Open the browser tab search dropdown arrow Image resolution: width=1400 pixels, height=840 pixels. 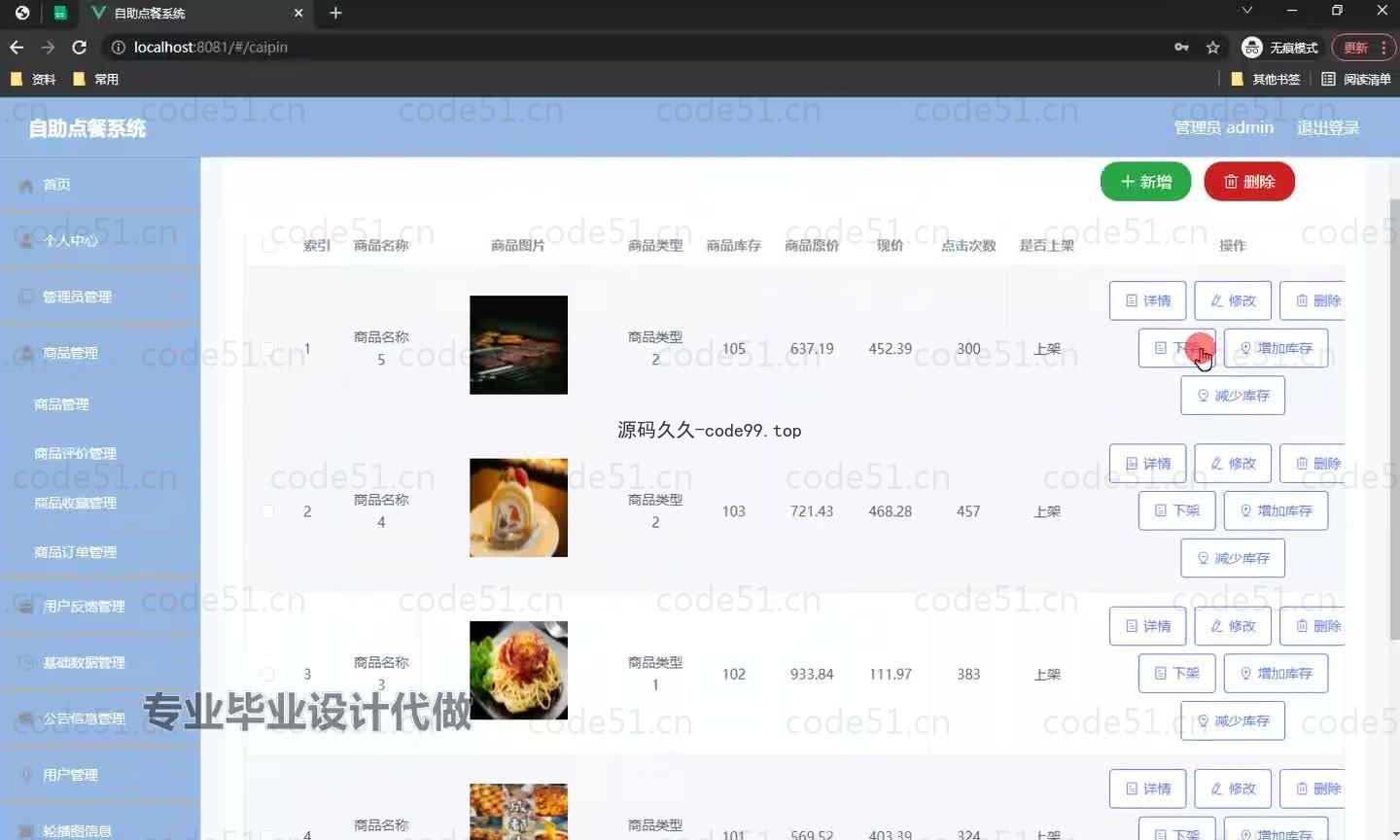click(x=1246, y=10)
